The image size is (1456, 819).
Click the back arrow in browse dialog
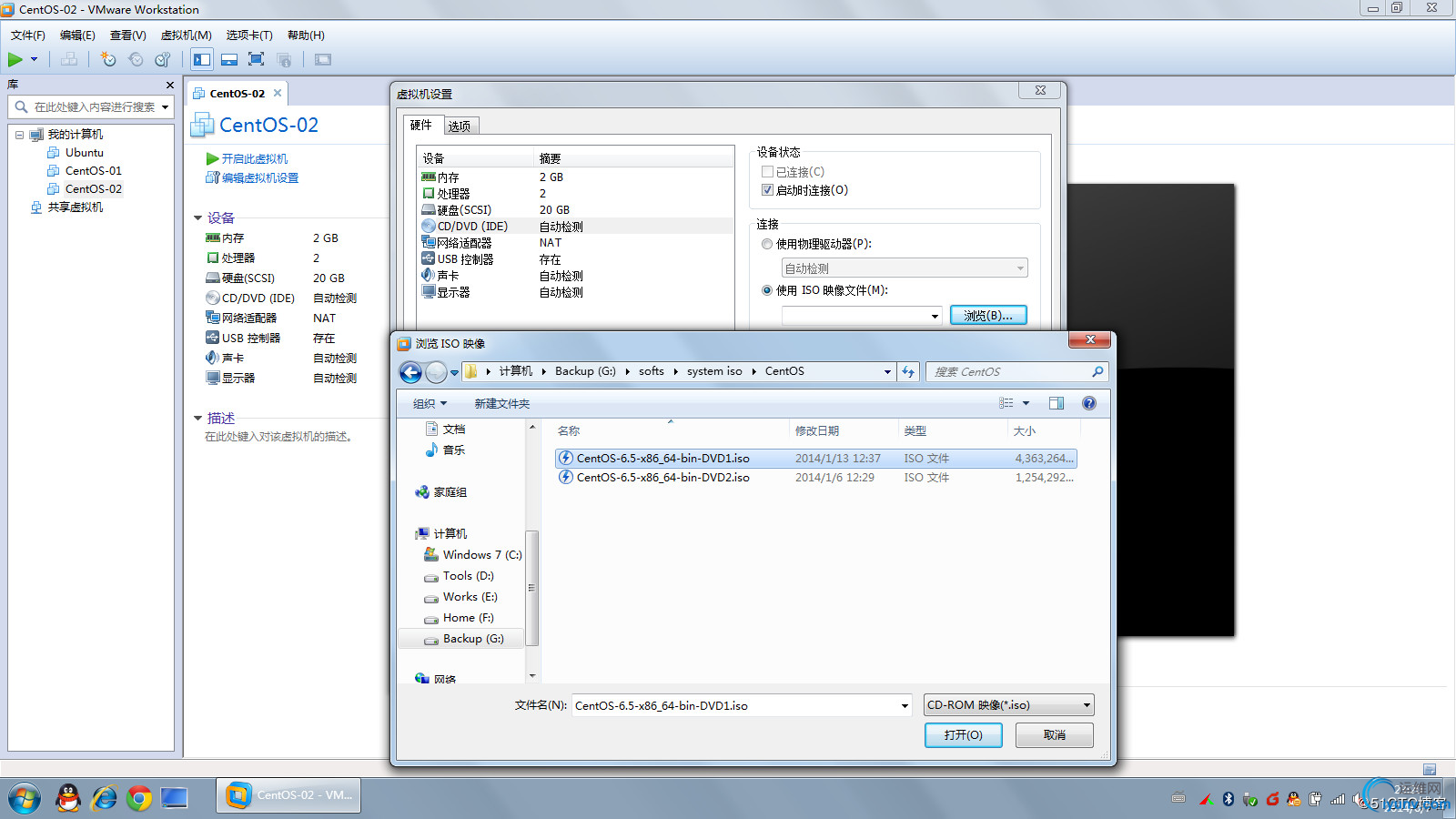point(411,372)
